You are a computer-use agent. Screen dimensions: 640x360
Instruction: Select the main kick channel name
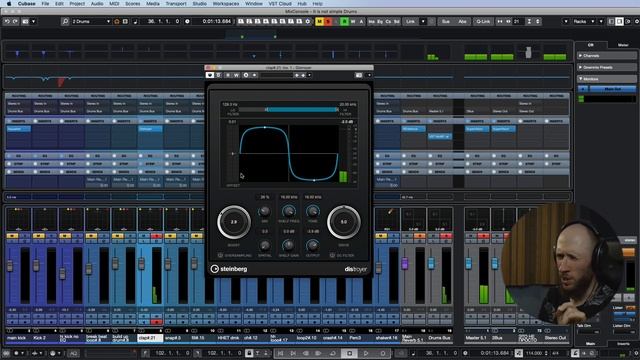pos(17,338)
